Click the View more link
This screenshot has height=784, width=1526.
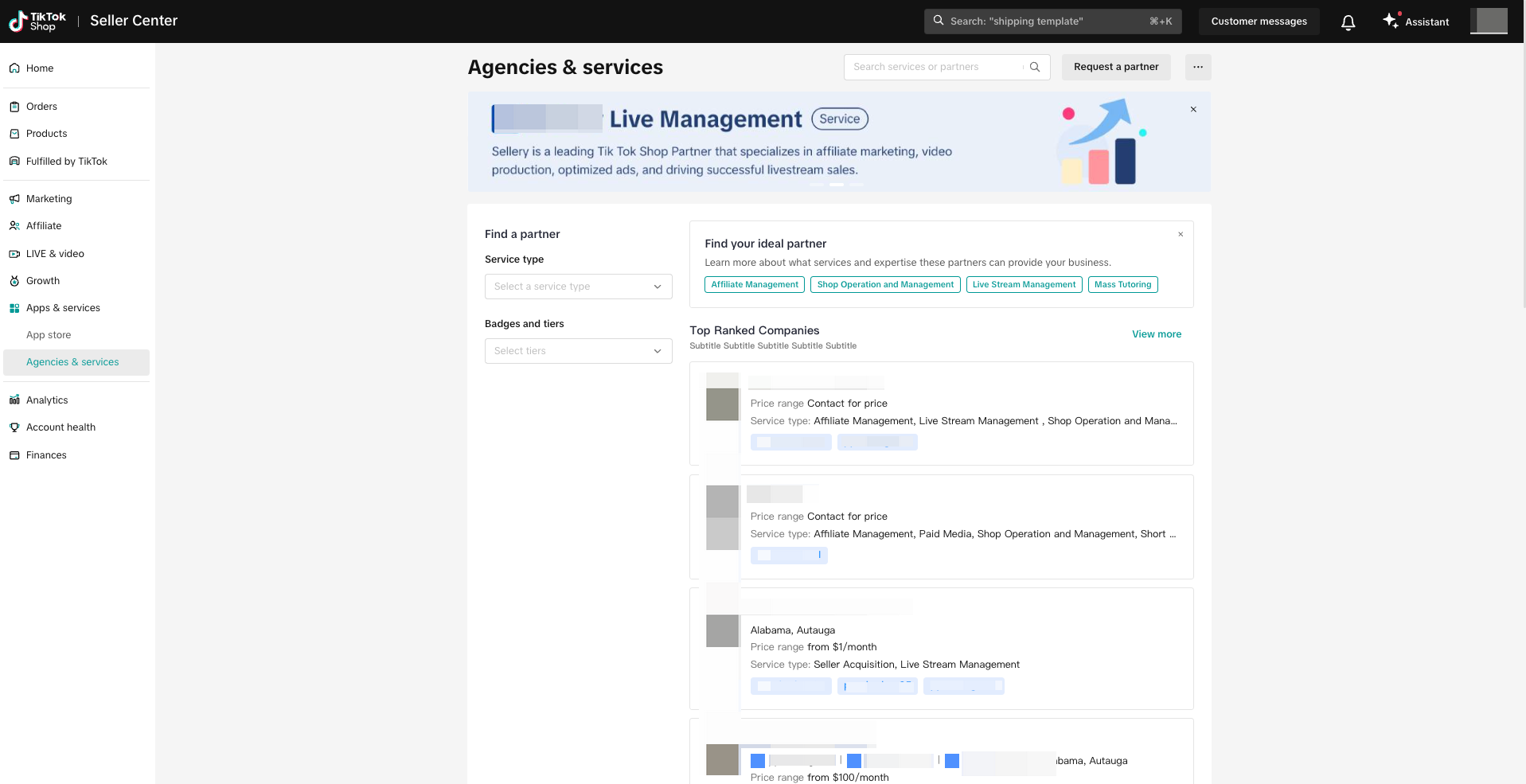1156,334
